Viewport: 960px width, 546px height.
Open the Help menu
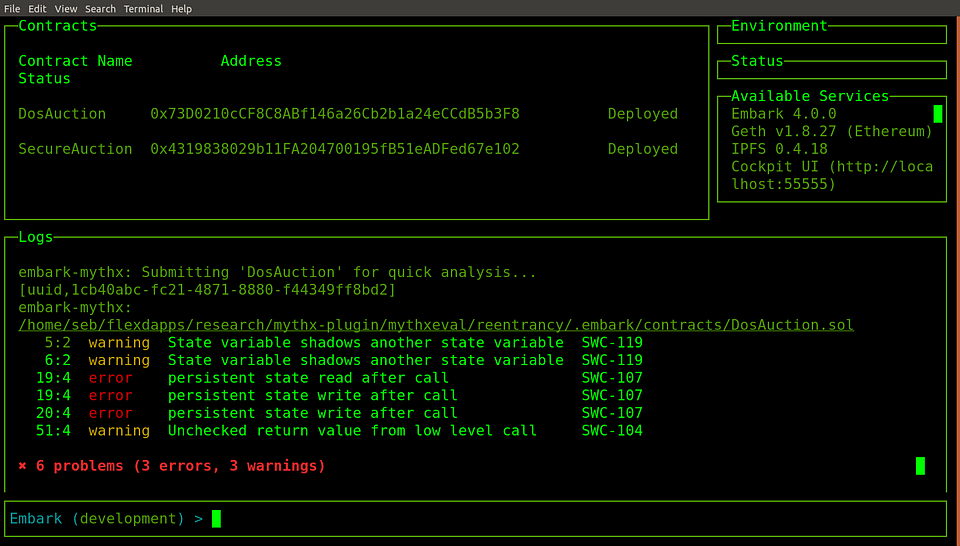pyautogui.click(x=181, y=9)
